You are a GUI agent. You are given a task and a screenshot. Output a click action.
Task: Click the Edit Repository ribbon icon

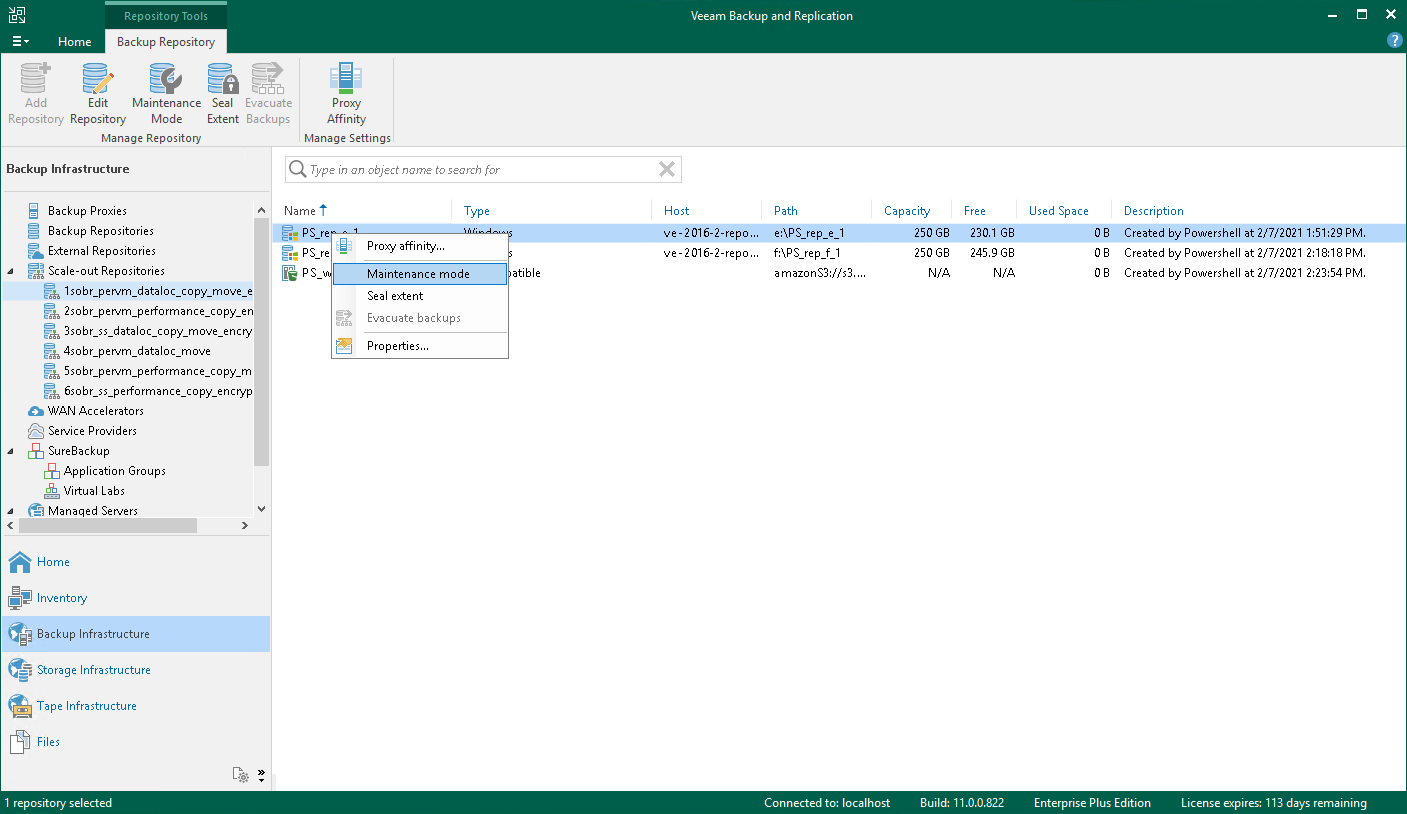tap(98, 79)
